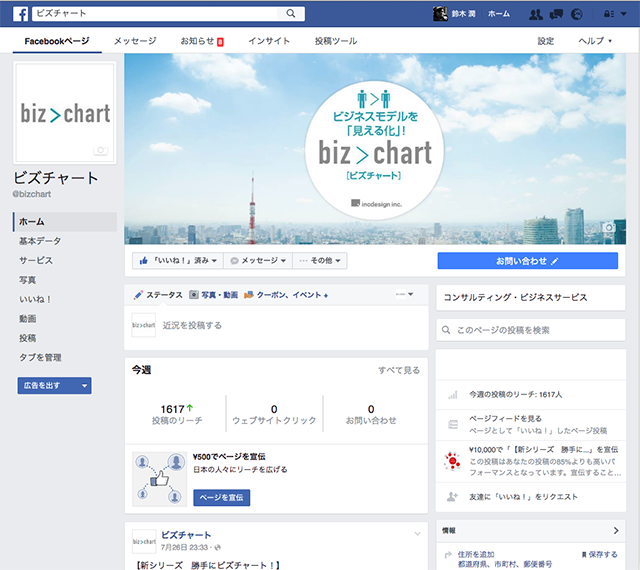Click the ページを宣伝 button
This screenshot has width=640, height=570.
coord(222,497)
